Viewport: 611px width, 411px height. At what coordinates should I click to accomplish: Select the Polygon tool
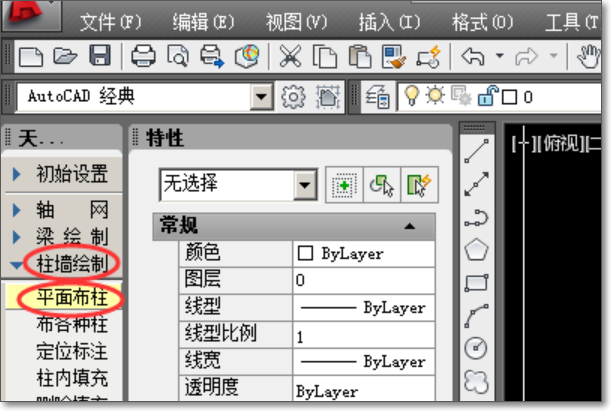tap(476, 249)
